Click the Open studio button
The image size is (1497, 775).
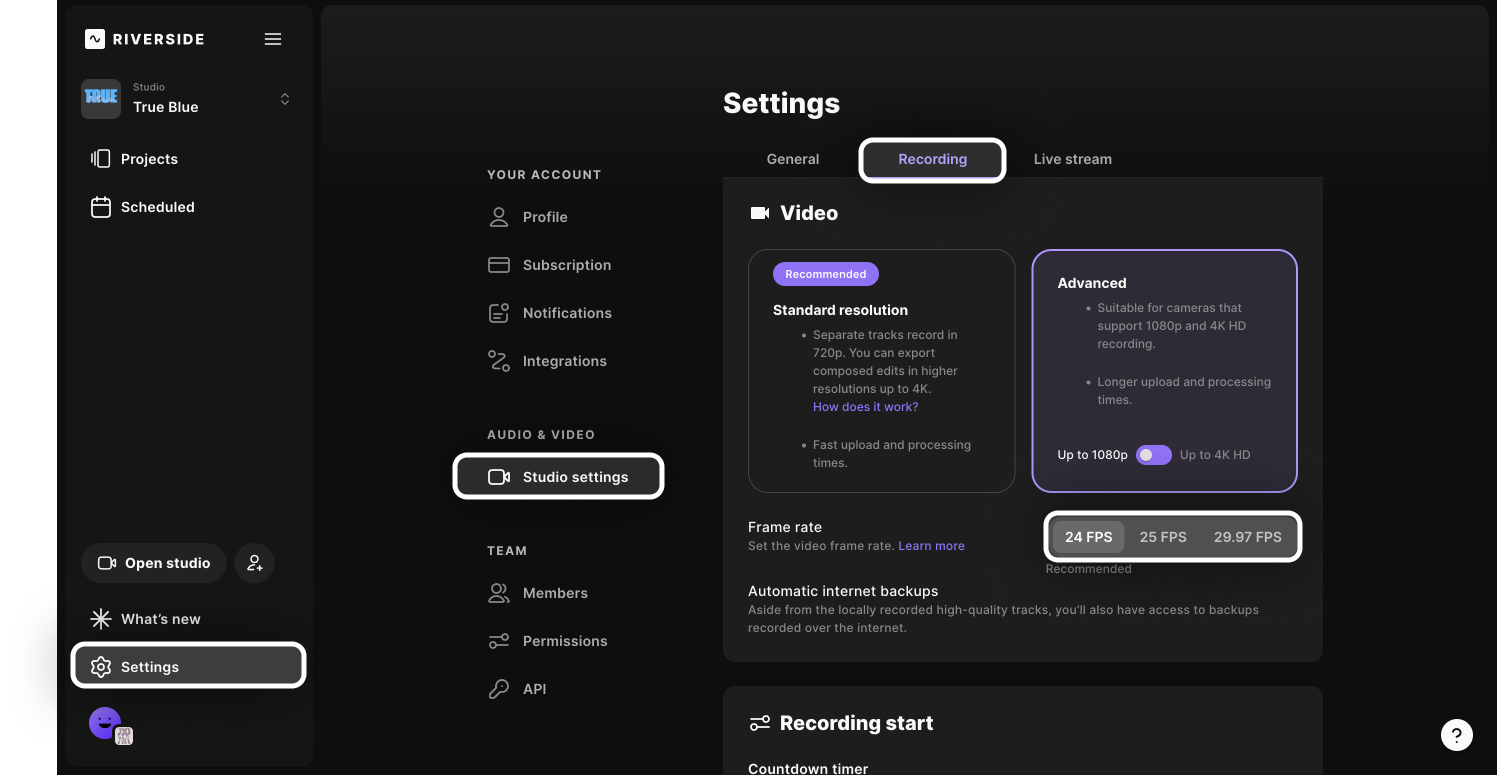click(154, 563)
